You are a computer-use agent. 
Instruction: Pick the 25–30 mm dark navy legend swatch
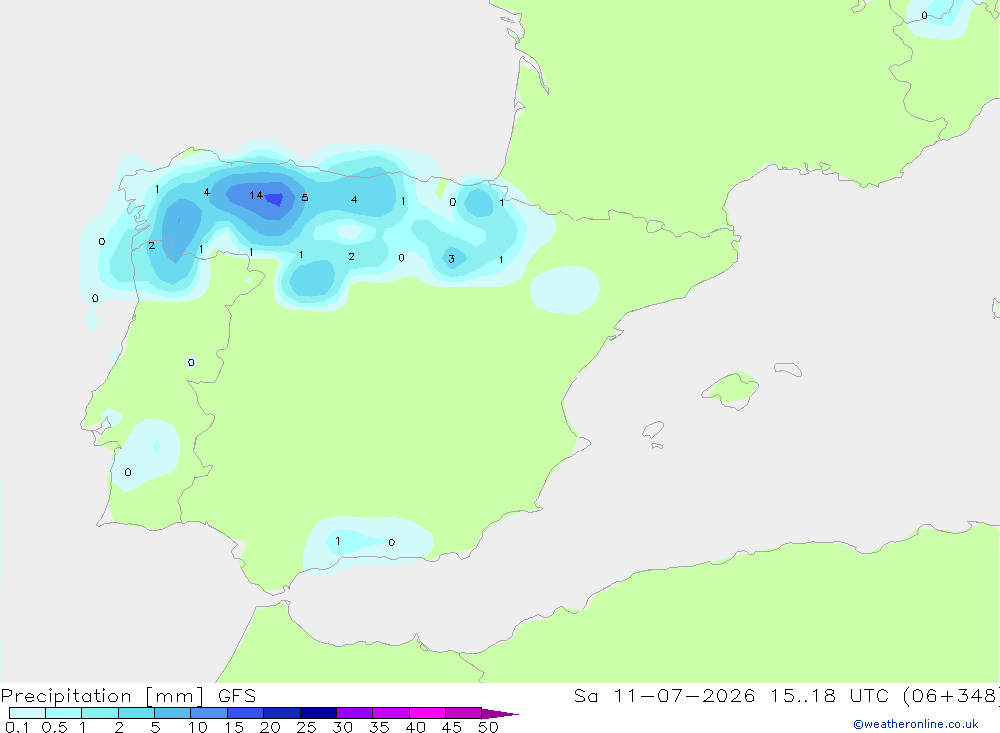pyautogui.click(x=318, y=713)
